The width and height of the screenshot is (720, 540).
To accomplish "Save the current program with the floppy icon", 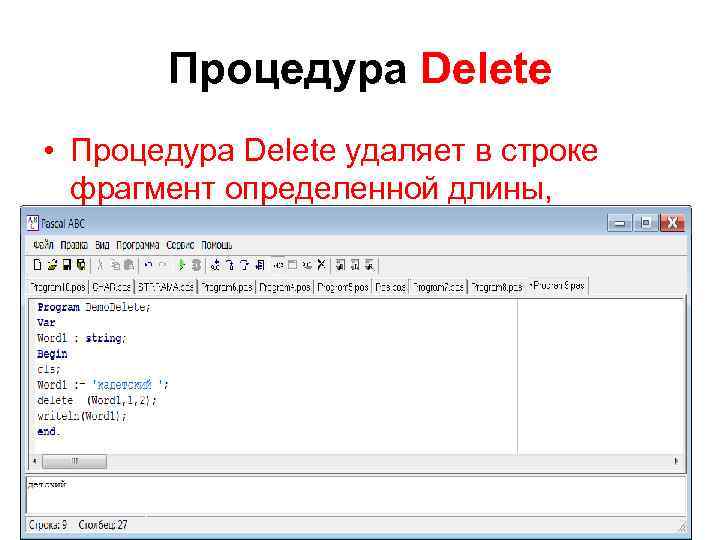I will pos(67,265).
